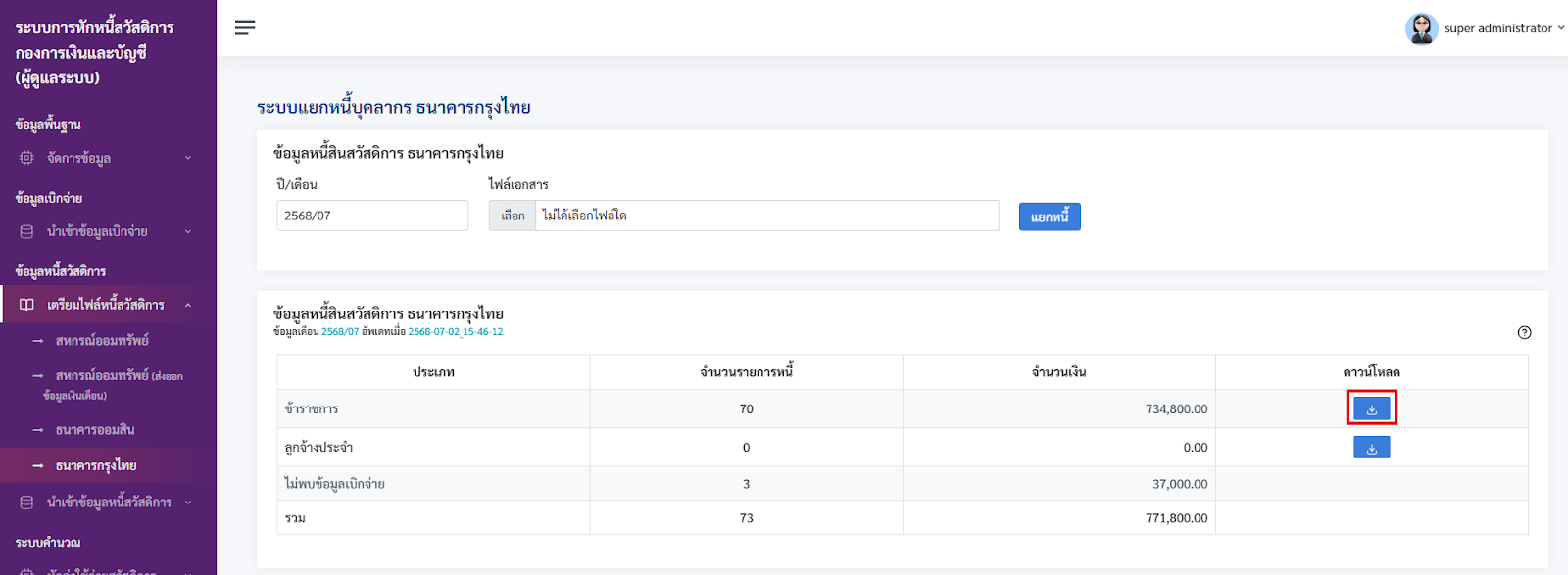Open the สหกรณ์ออมทรัพย์ submenu item
The image size is (1568, 575).
[x=102, y=340]
